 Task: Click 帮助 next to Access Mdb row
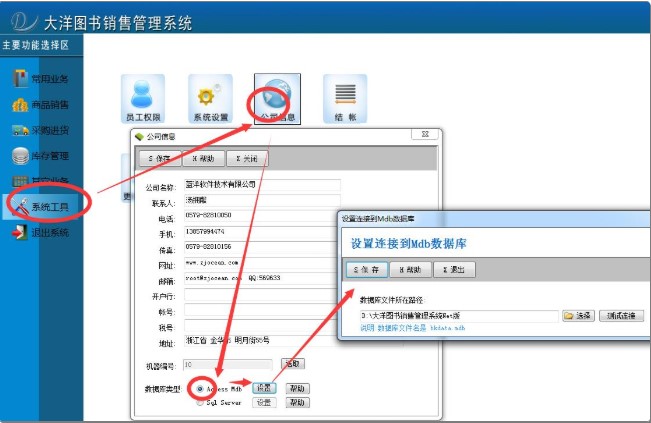tap(297, 389)
